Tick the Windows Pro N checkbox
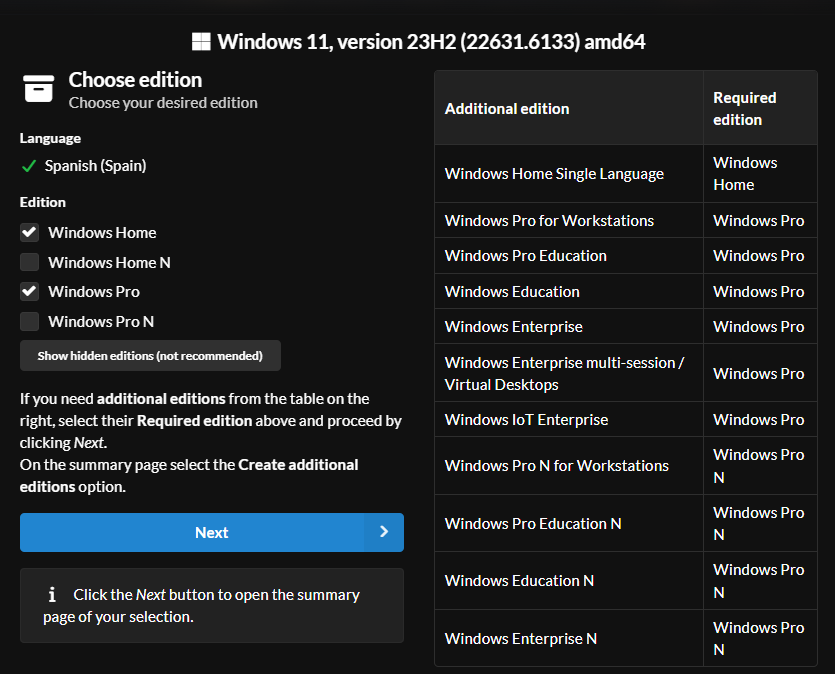 coord(30,321)
